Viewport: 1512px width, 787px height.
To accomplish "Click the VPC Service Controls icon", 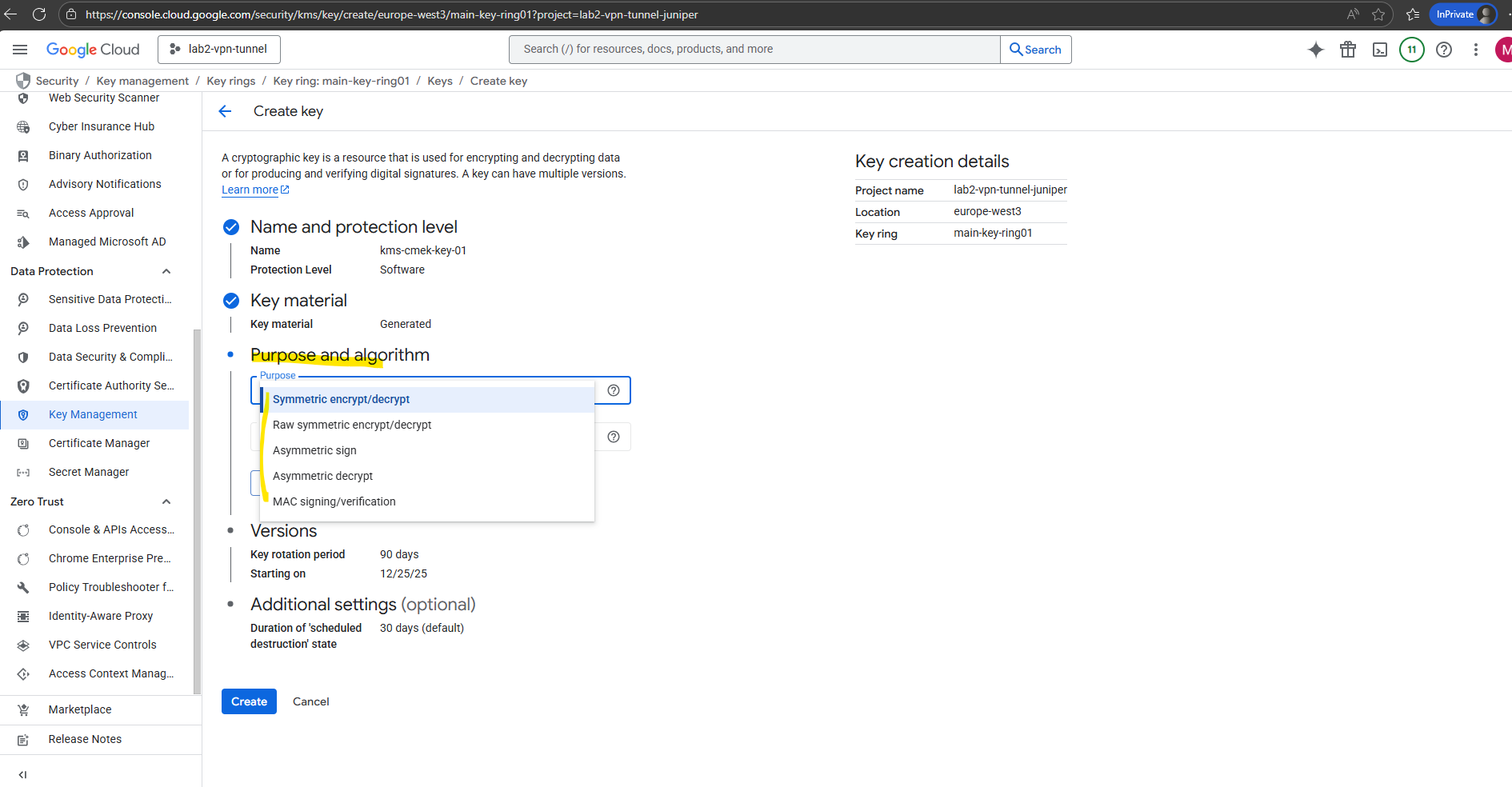I will tap(23, 645).
